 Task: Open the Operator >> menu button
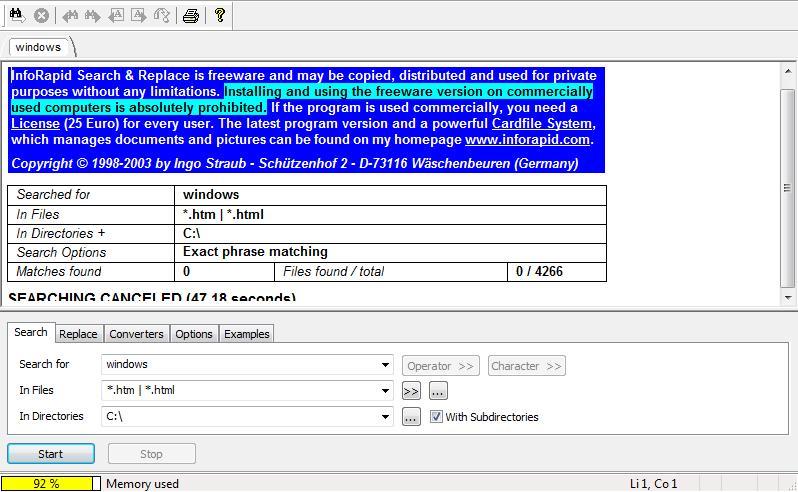441,366
